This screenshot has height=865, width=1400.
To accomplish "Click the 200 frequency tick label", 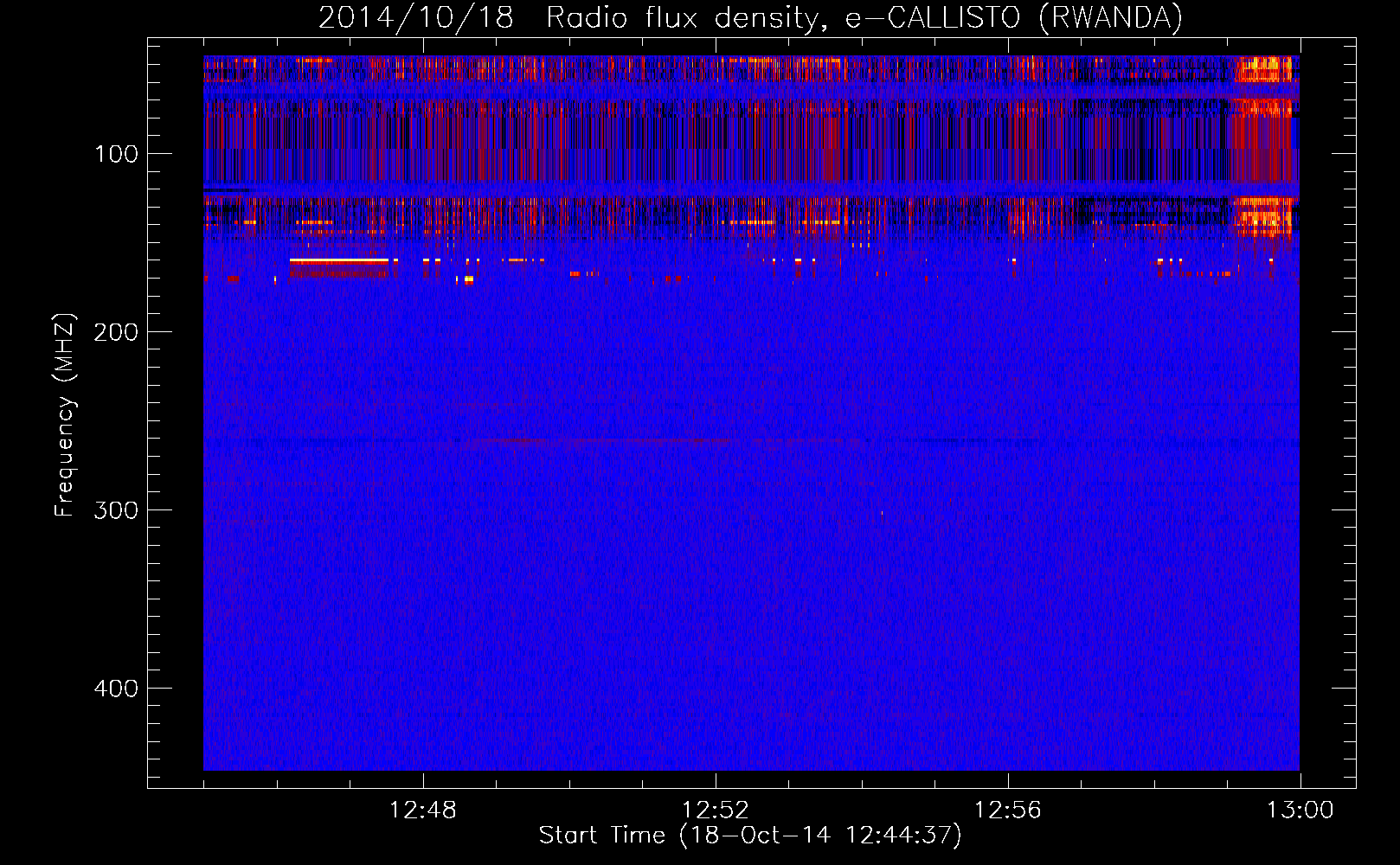I will [116, 332].
